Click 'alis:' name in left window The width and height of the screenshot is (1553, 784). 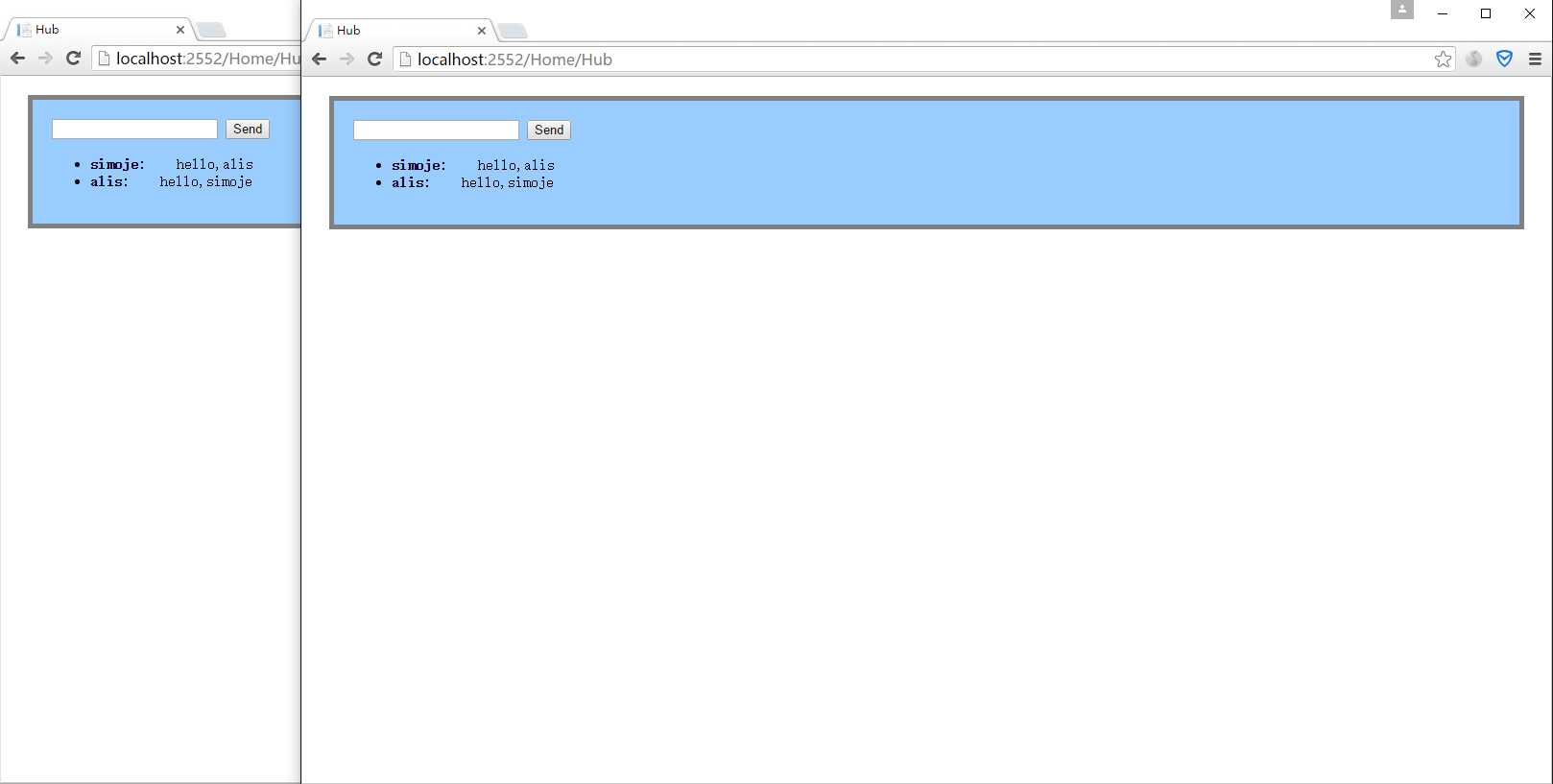(x=109, y=182)
